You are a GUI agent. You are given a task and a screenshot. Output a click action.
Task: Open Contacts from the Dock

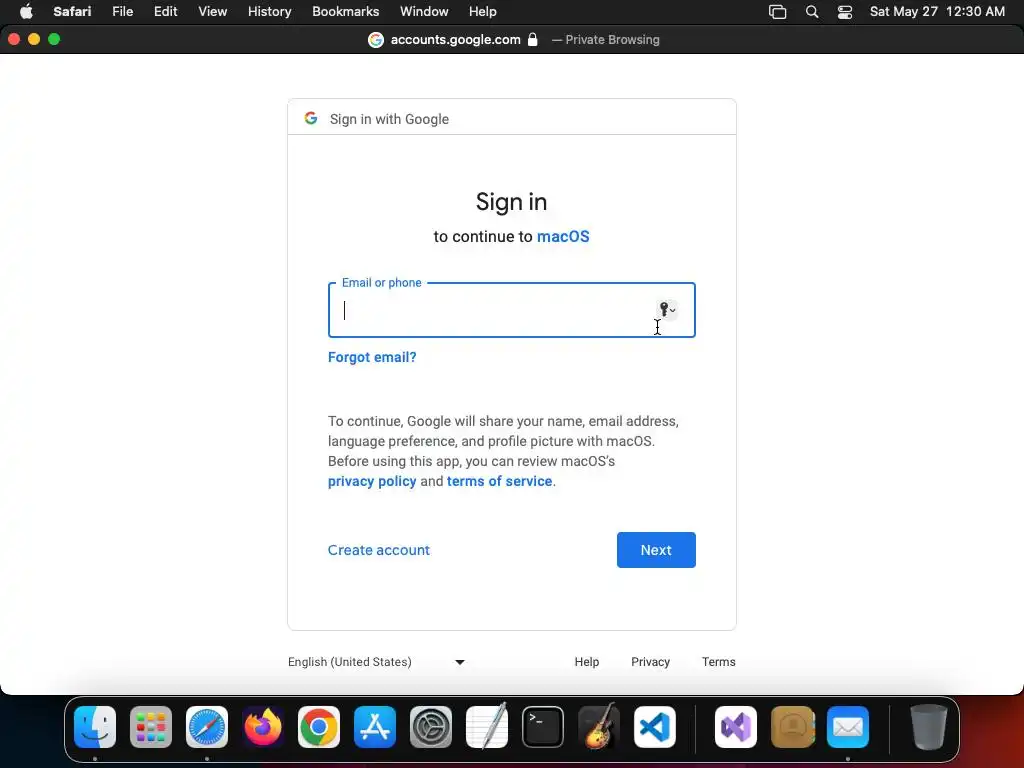(792, 727)
